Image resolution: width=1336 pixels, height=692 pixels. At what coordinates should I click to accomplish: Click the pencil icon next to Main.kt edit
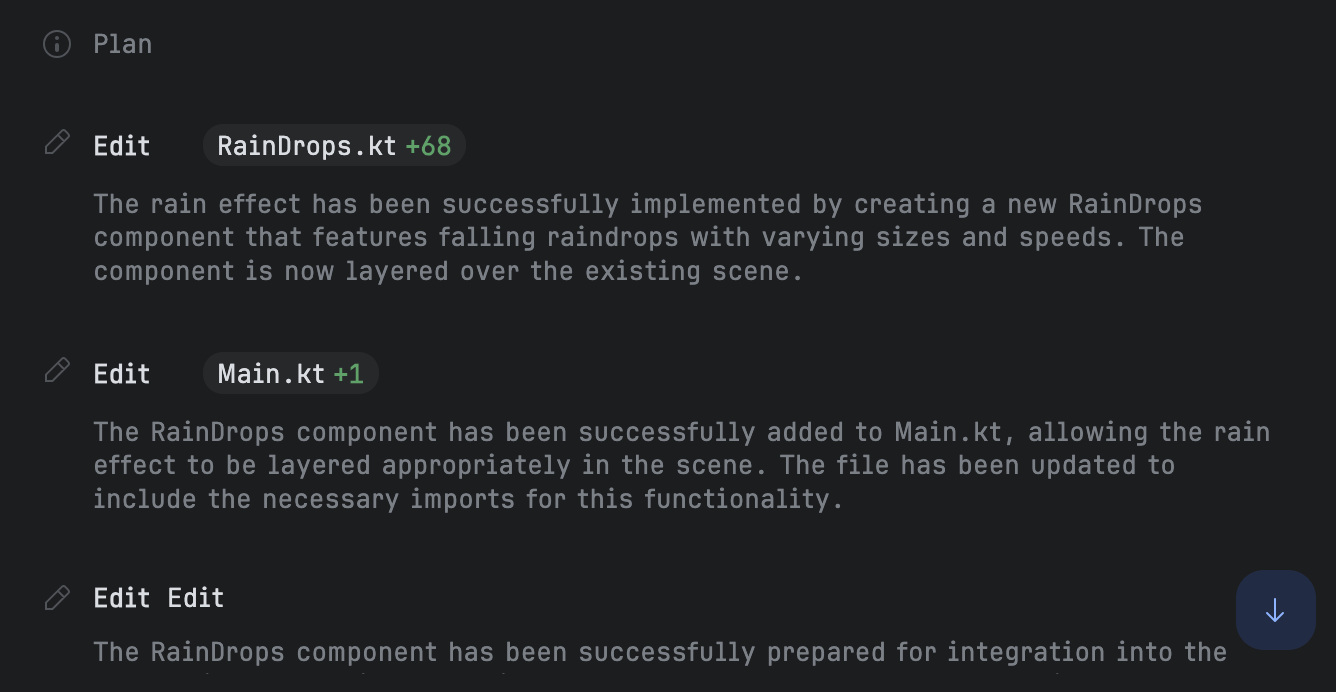(57, 372)
